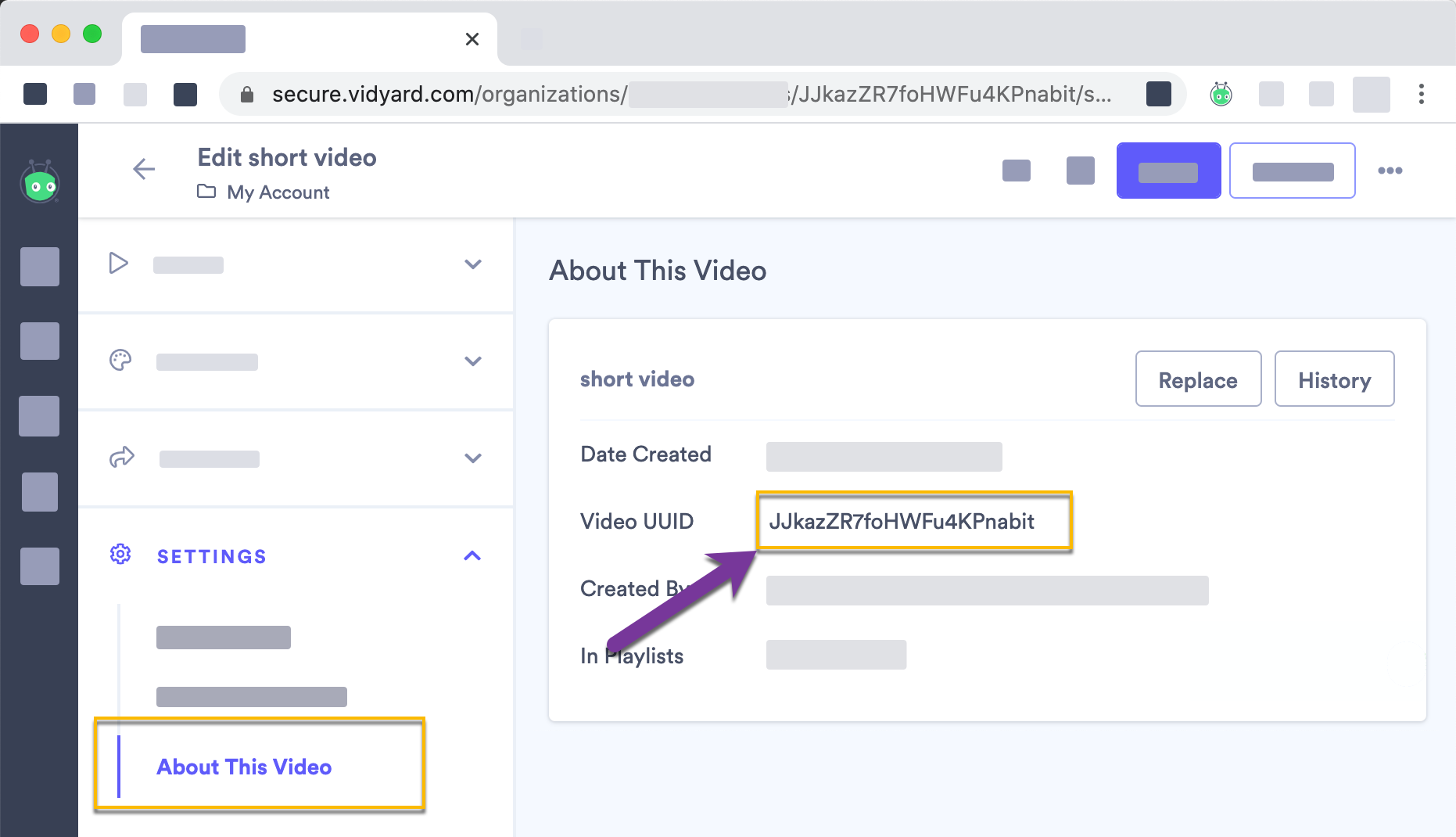Click the folder icon beside My Account

coord(206,191)
